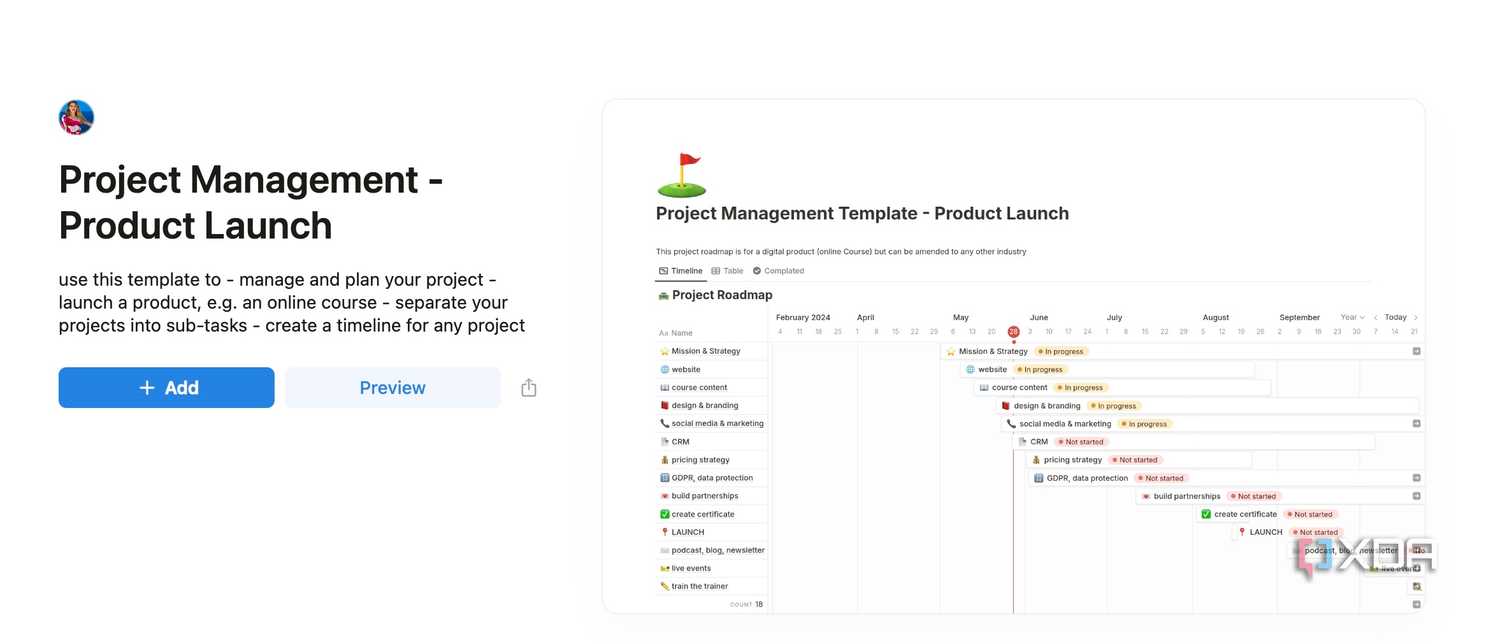Open the website row in name list
The image size is (1500, 644).
(712, 369)
